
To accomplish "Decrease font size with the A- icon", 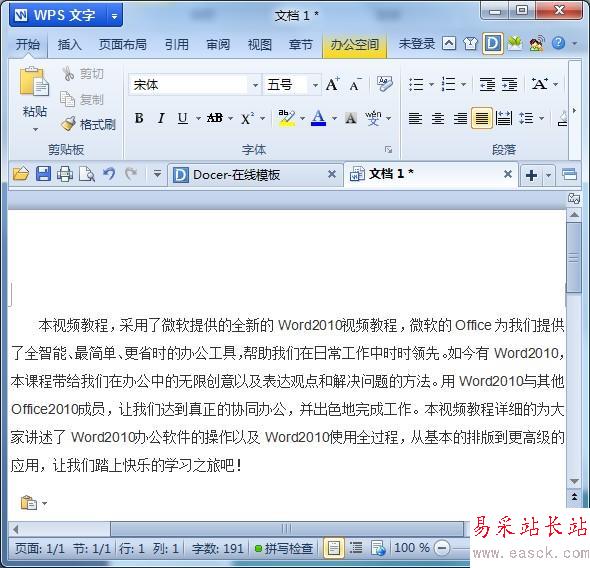I will [355, 85].
